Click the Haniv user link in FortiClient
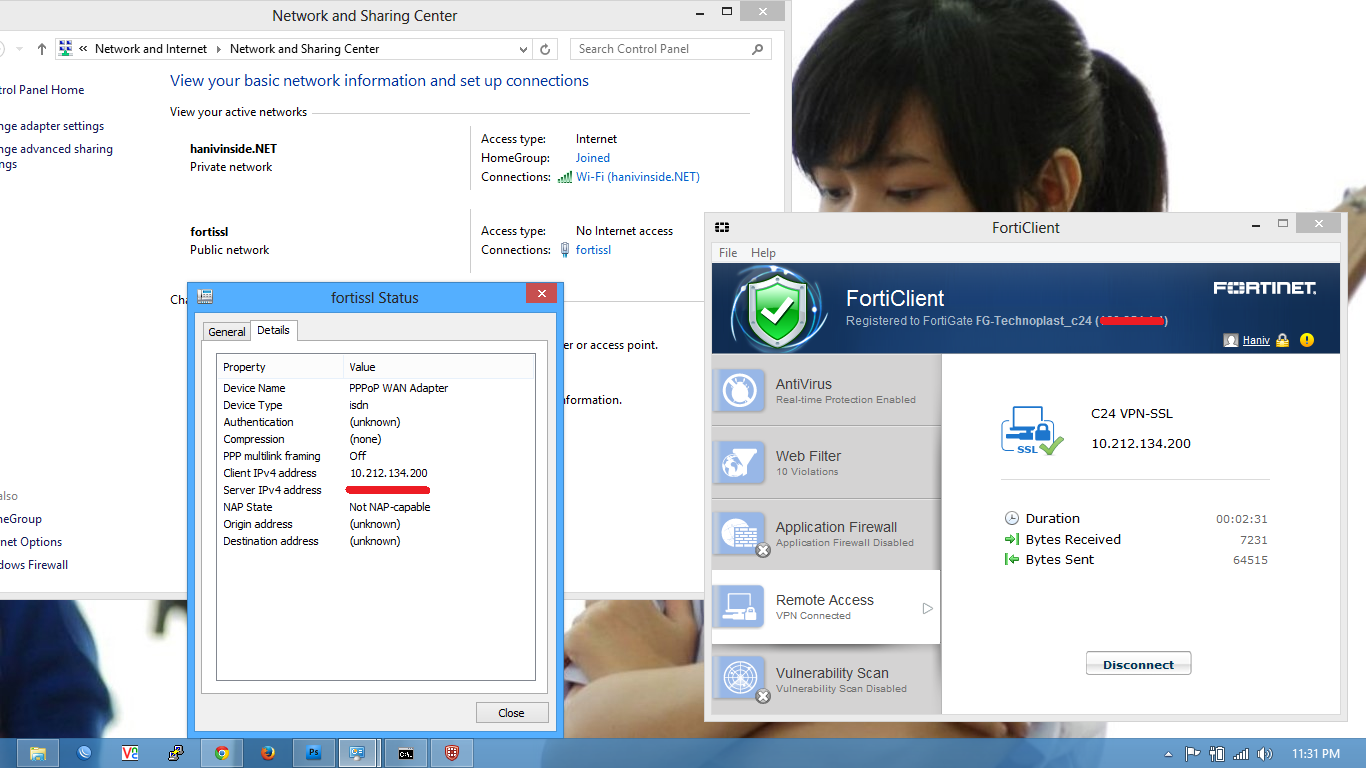Viewport: 1366px width, 768px height. pos(1256,340)
